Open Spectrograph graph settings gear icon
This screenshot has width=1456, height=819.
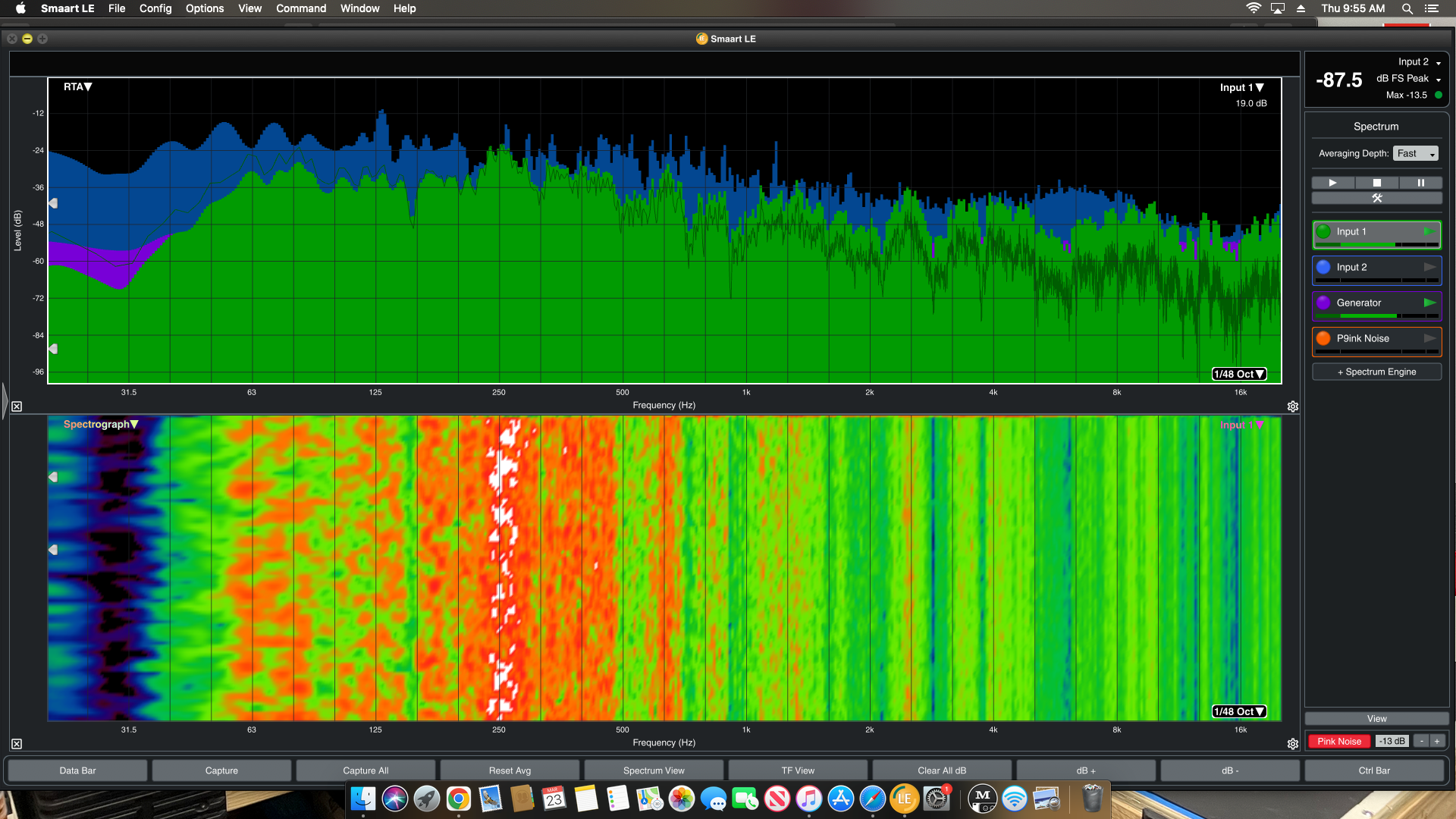coord(1293,744)
